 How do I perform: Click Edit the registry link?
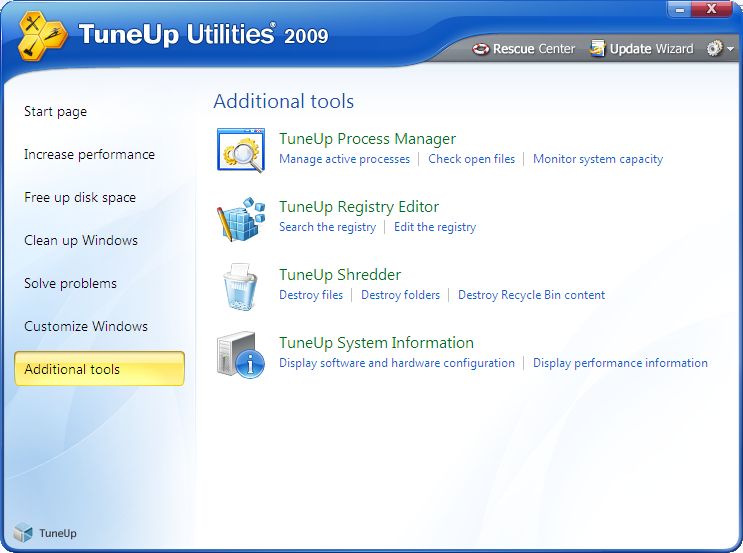click(x=435, y=227)
